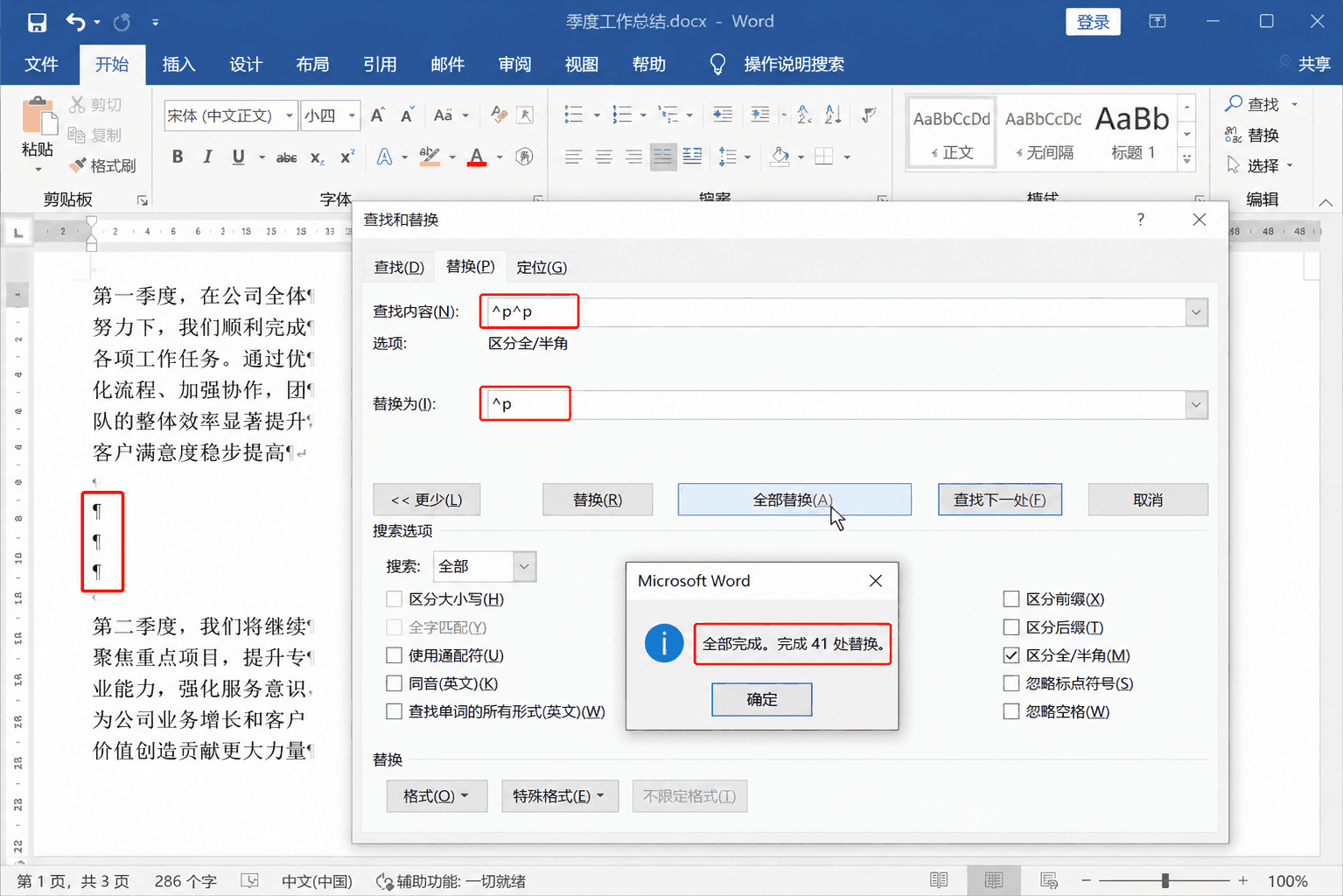The image size is (1343, 896).
Task: Click 确定 in the Microsoft Word dialog
Action: 762,699
